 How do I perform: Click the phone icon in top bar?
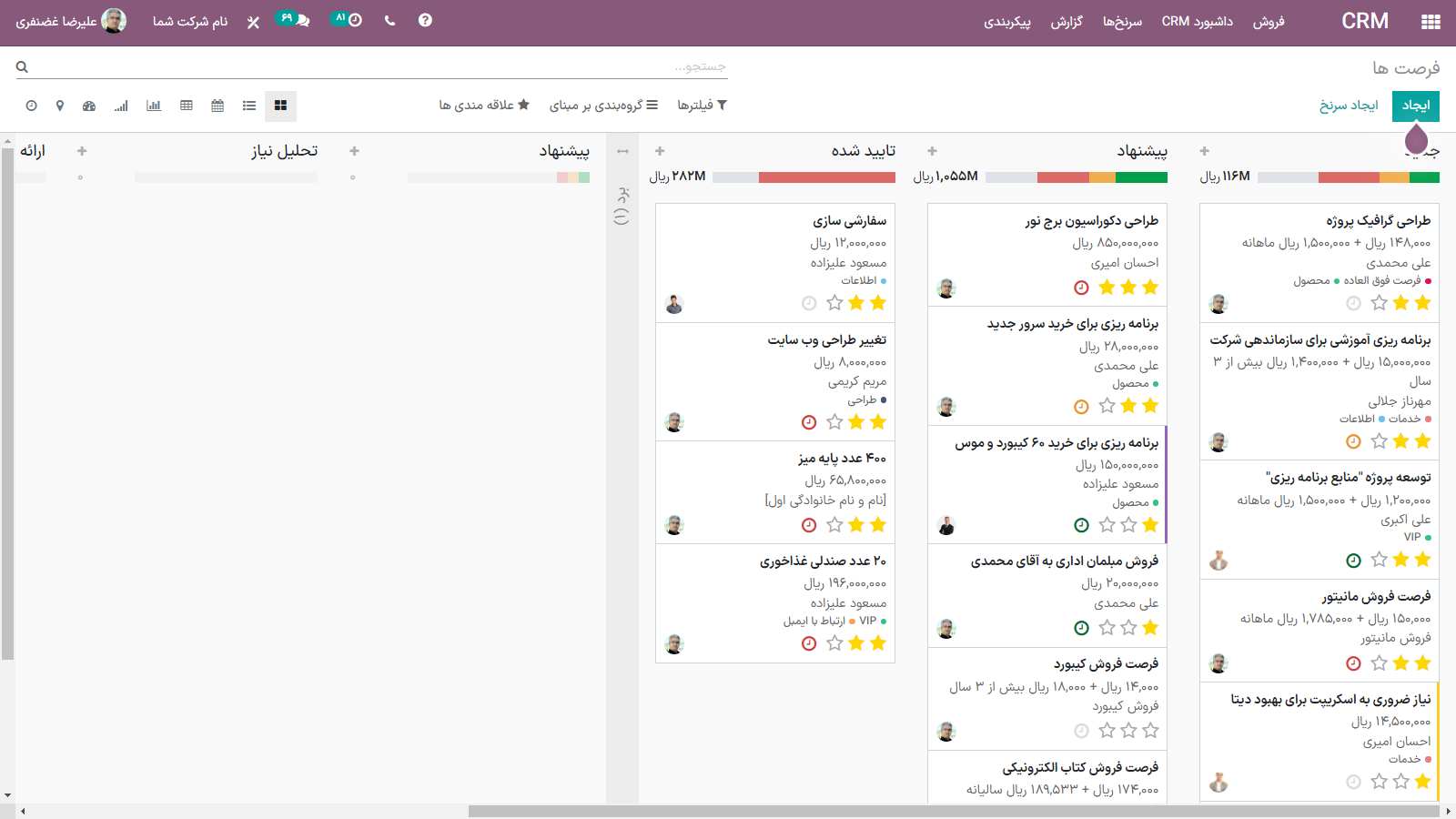pyautogui.click(x=389, y=20)
